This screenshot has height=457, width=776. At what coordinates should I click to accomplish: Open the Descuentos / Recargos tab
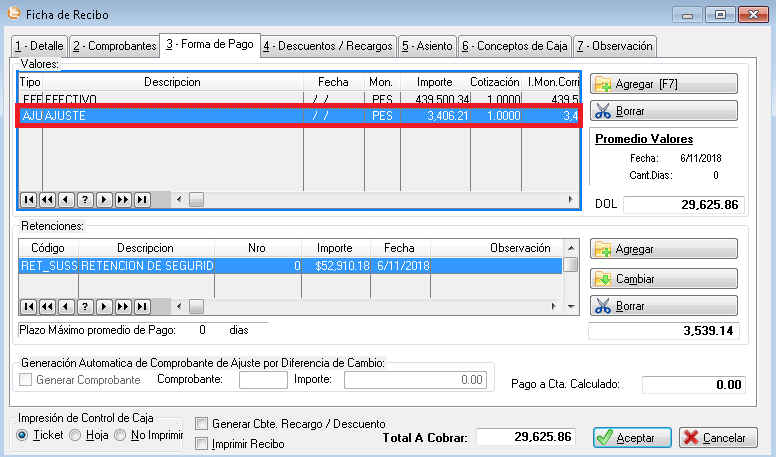pos(327,46)
